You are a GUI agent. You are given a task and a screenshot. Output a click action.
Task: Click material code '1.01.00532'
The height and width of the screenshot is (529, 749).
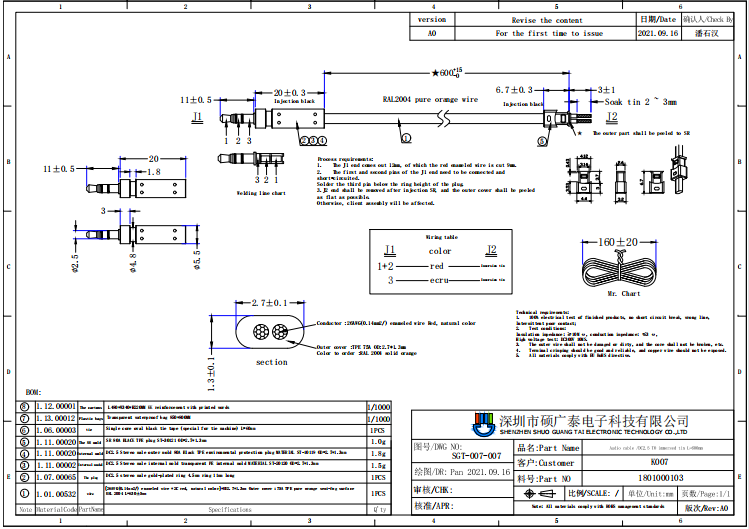click(56, 494)
